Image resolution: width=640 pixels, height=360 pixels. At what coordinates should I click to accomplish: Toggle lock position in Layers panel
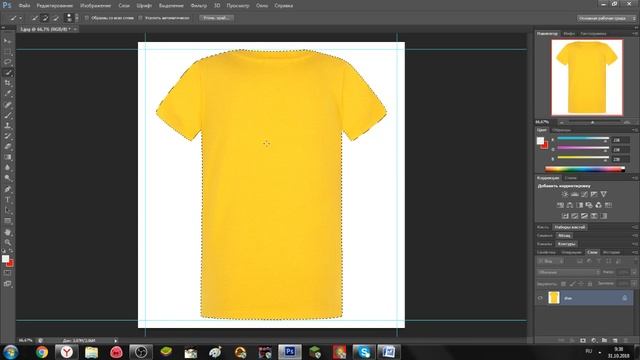[x=581, y=284]
